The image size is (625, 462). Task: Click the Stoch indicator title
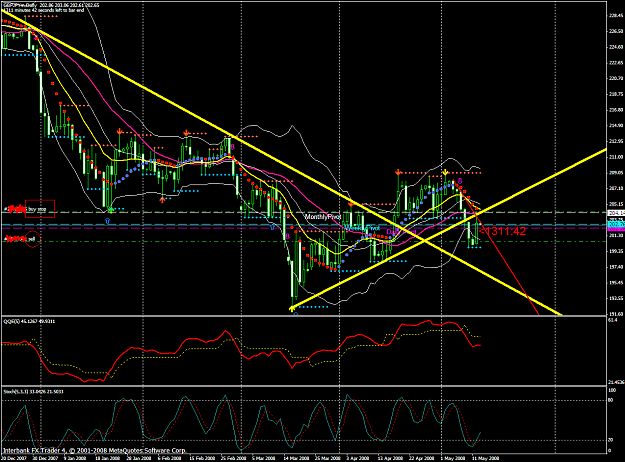(33, 391)
